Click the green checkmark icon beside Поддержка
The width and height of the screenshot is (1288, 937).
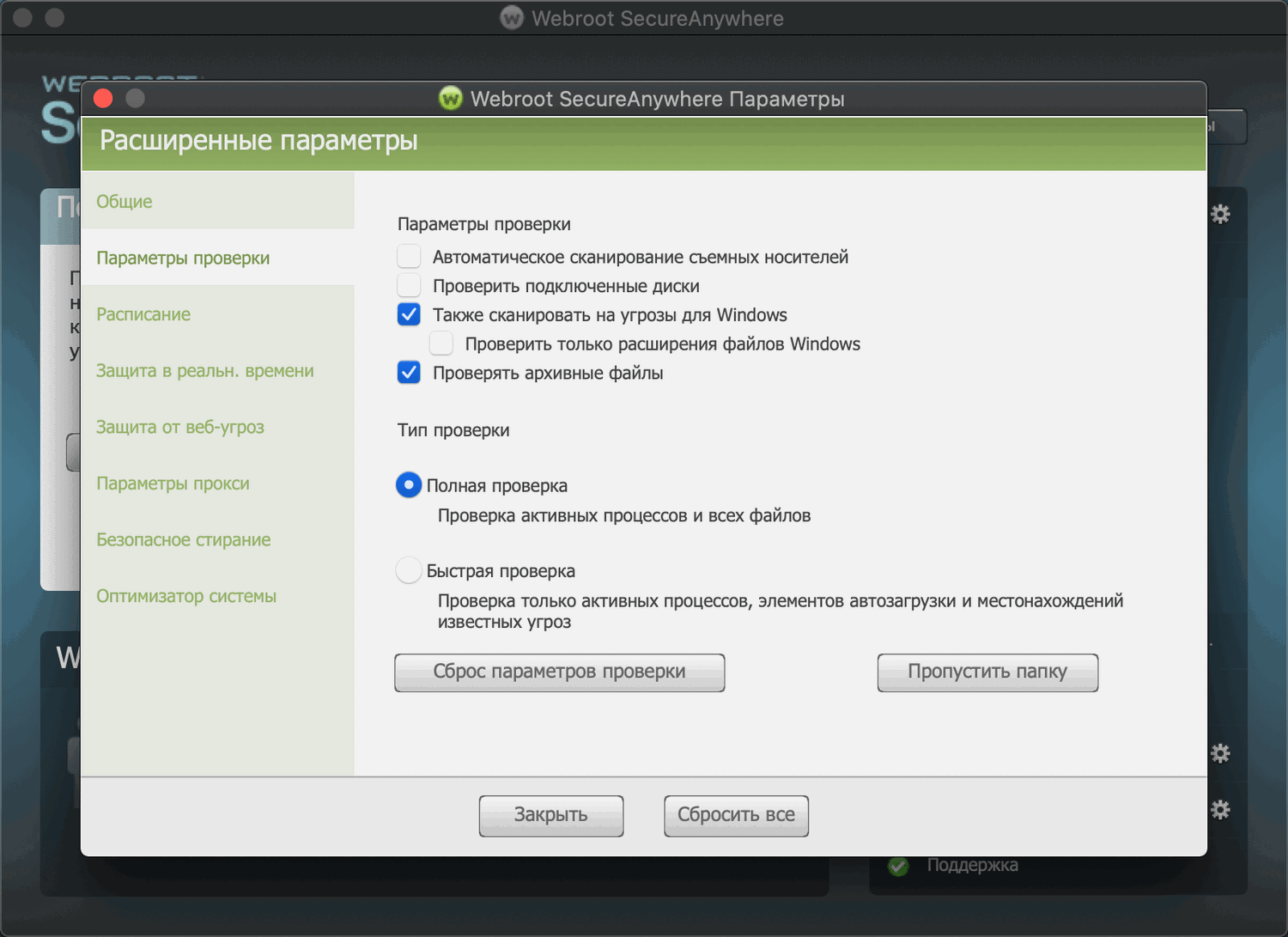pyautogui.click(x=898, y=866)
